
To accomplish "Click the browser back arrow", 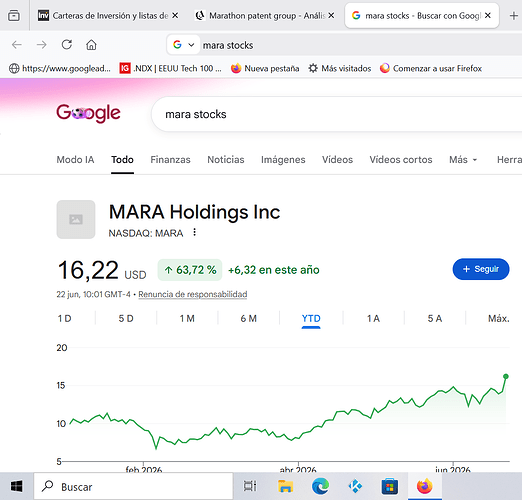I will click(17, 44).
